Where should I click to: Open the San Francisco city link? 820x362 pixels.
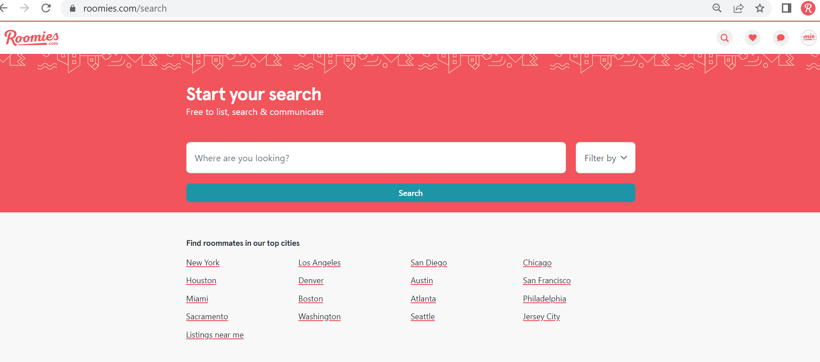(547, 280)
